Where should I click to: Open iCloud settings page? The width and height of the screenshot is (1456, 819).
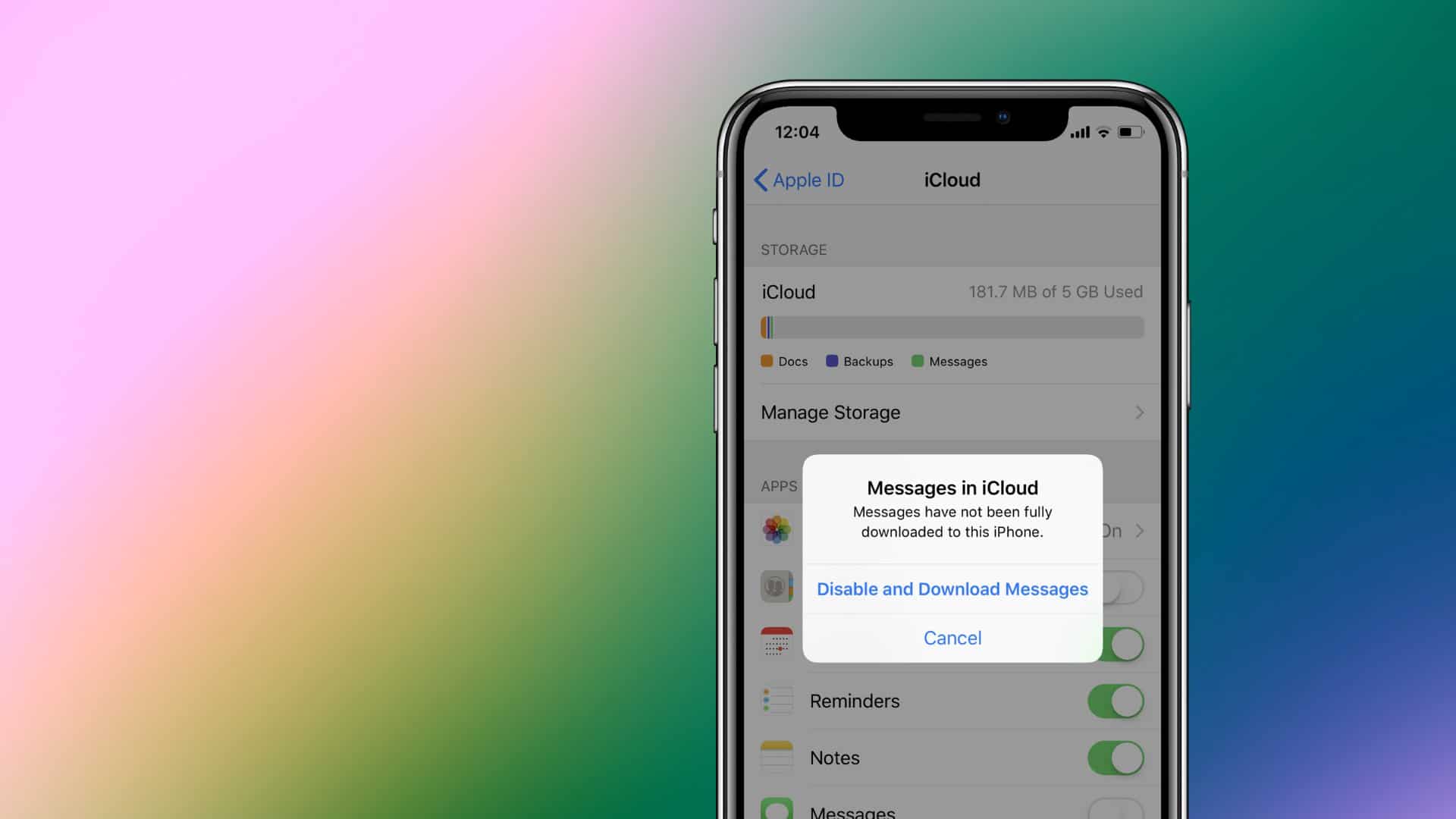952,180
